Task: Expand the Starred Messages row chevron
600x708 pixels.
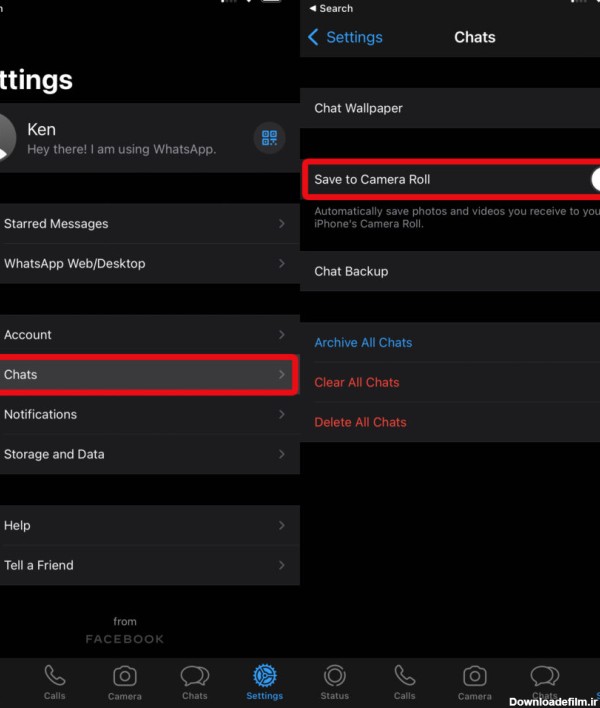Action: (282, 224)
